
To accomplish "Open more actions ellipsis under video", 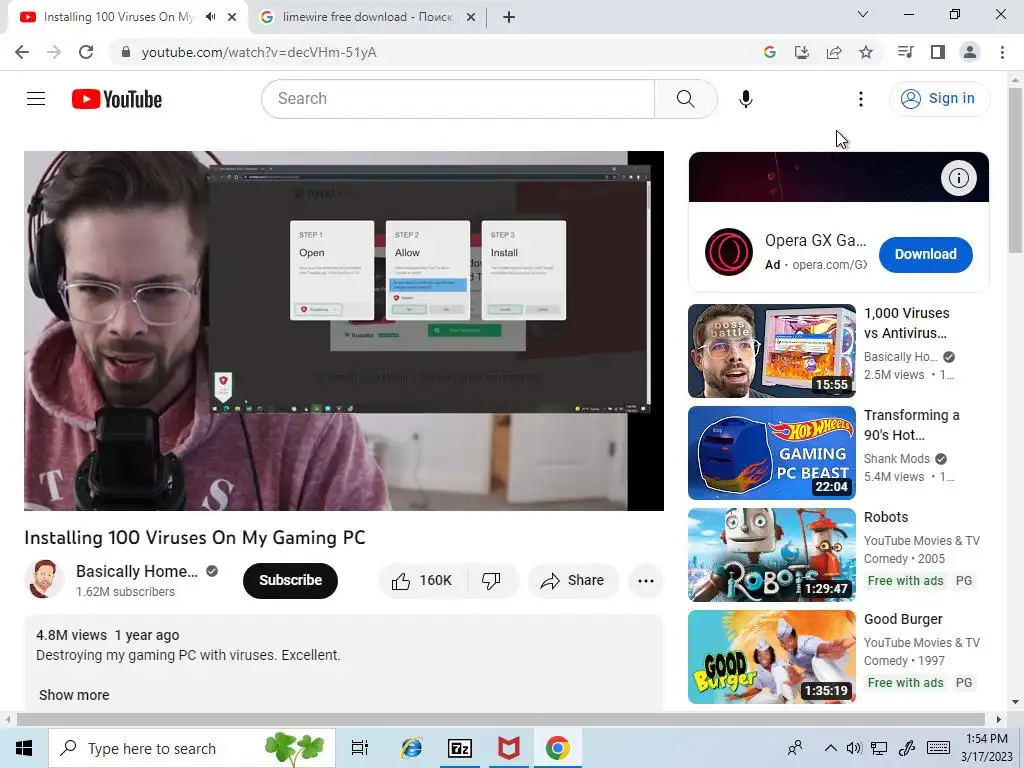I will (x=646, y=581).
